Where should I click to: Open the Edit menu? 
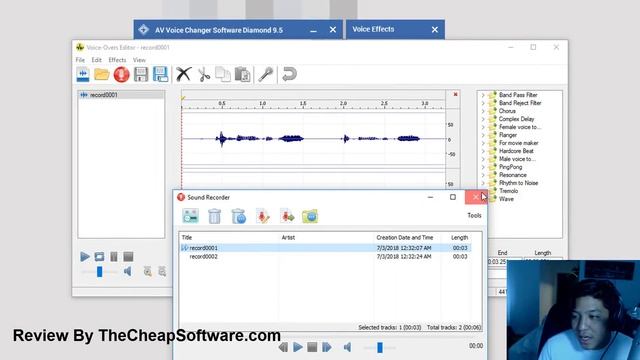pos(96,60)
